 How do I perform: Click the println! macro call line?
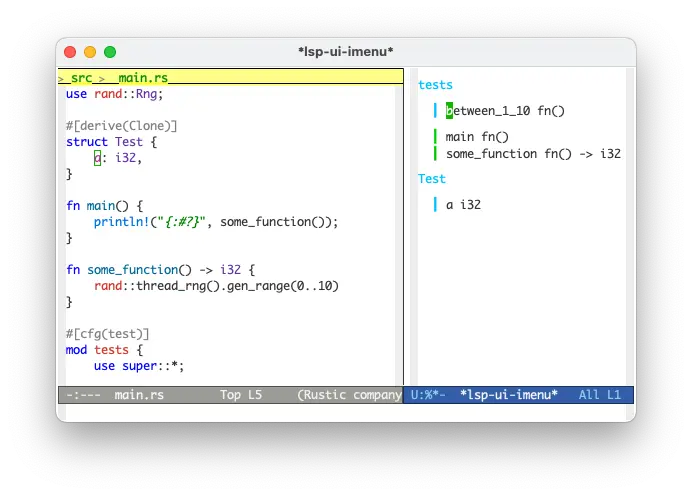click(x=216, y=222)
